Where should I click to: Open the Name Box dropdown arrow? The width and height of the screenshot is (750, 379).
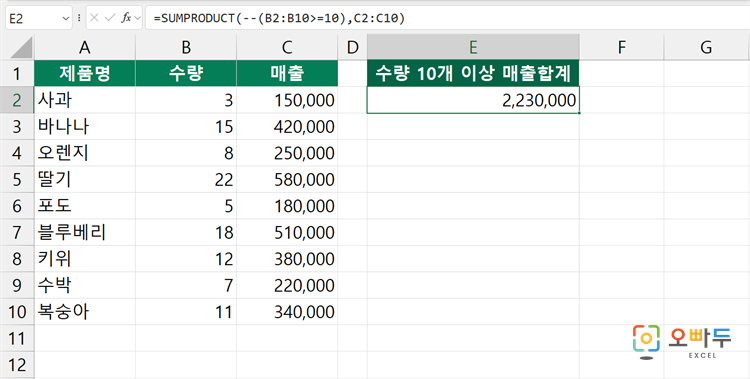(x=66, y=19)
